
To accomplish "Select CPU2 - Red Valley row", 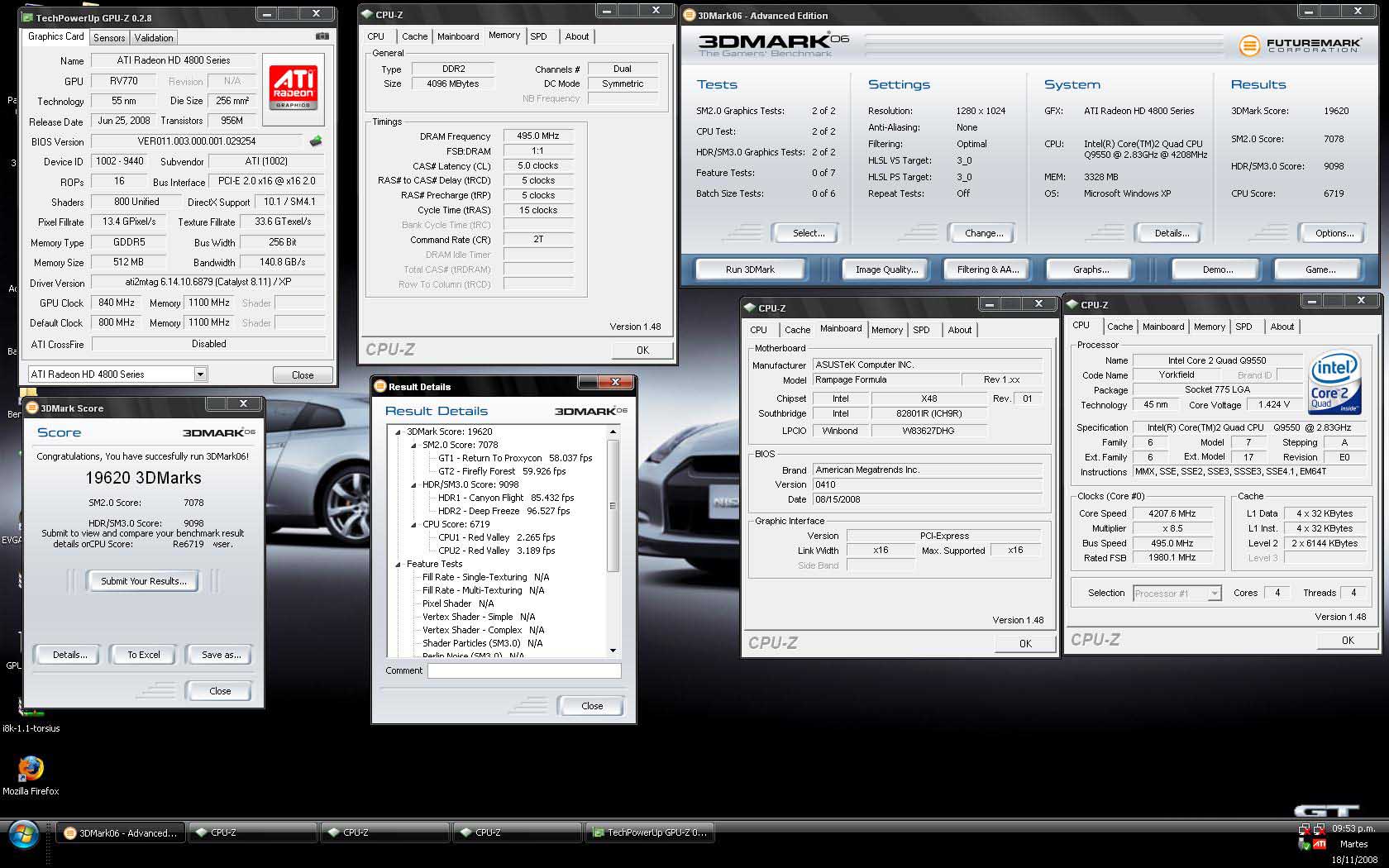I will click(x=496, y=551).
